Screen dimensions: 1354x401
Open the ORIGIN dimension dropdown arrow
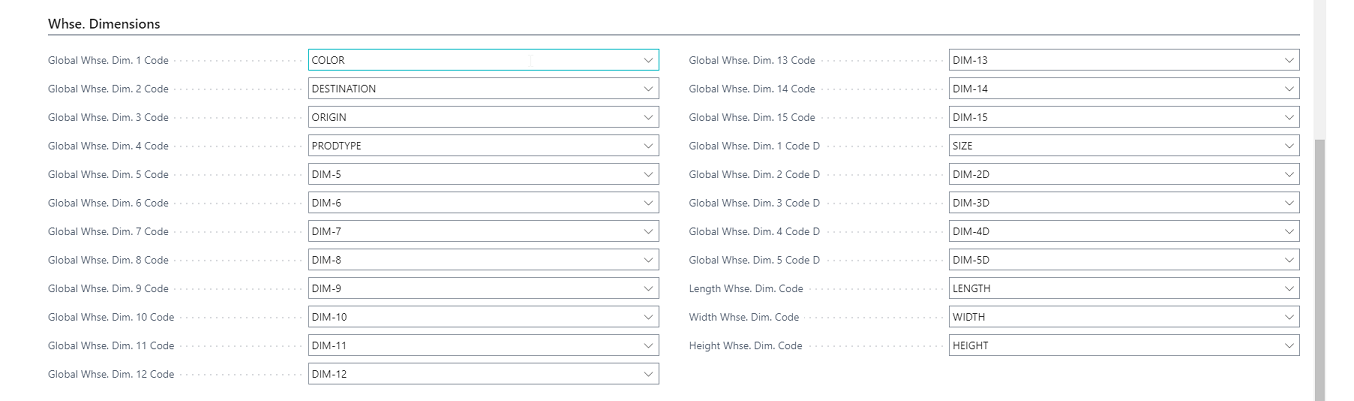648,117
